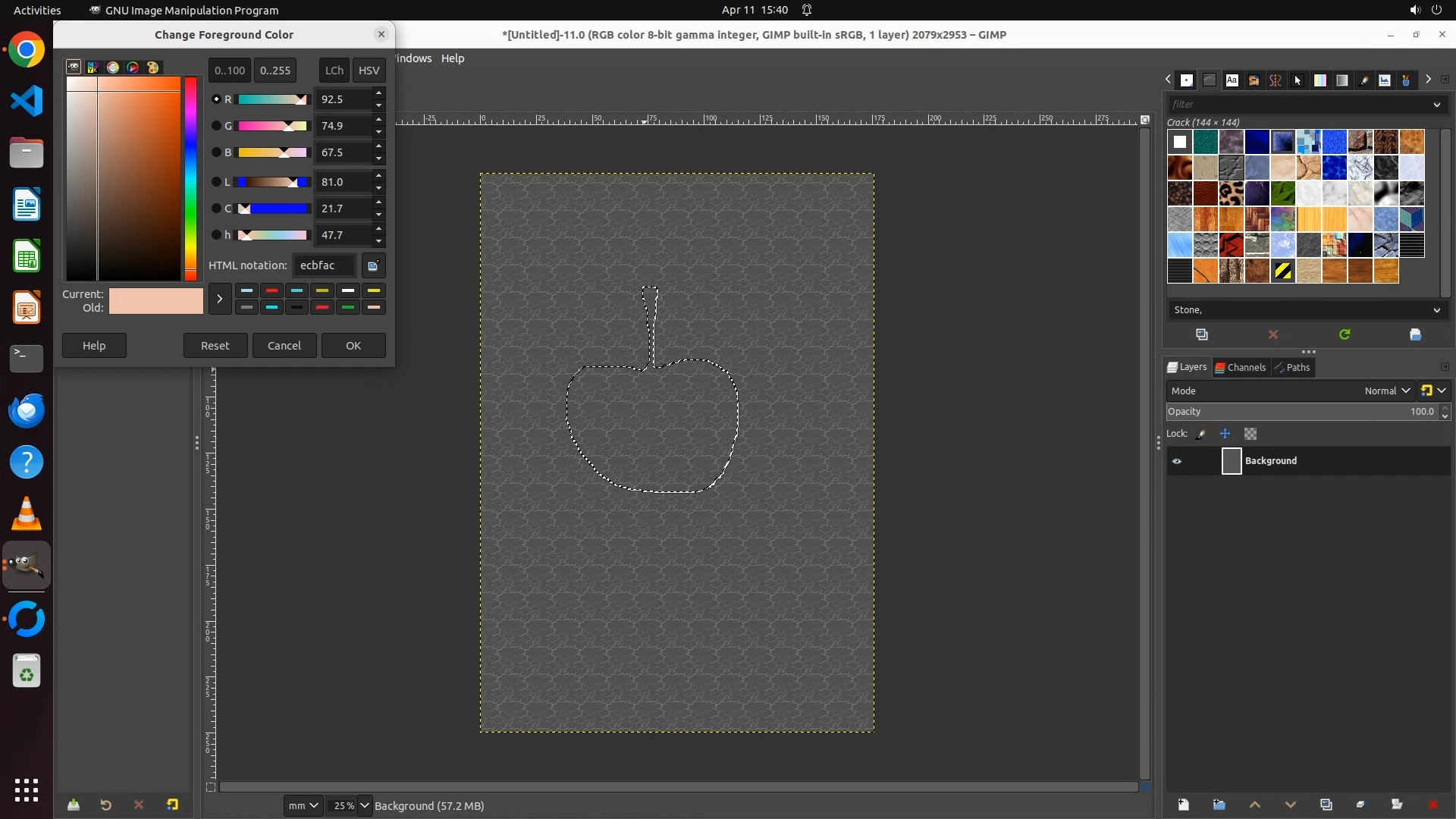
Task: Open the zoom percentage dropdown
Action: click(365, 805)
